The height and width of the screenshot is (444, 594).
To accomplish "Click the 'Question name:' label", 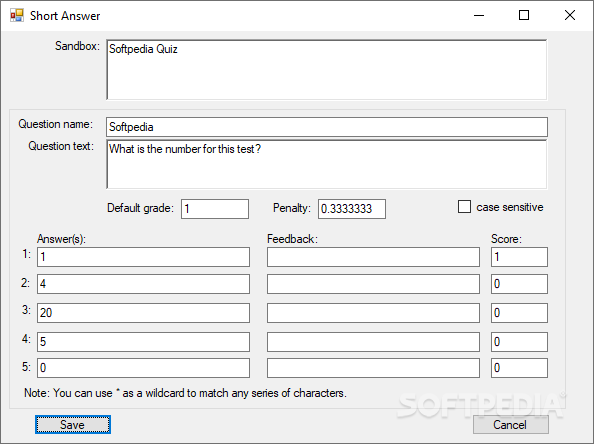I will pos(56,124).
